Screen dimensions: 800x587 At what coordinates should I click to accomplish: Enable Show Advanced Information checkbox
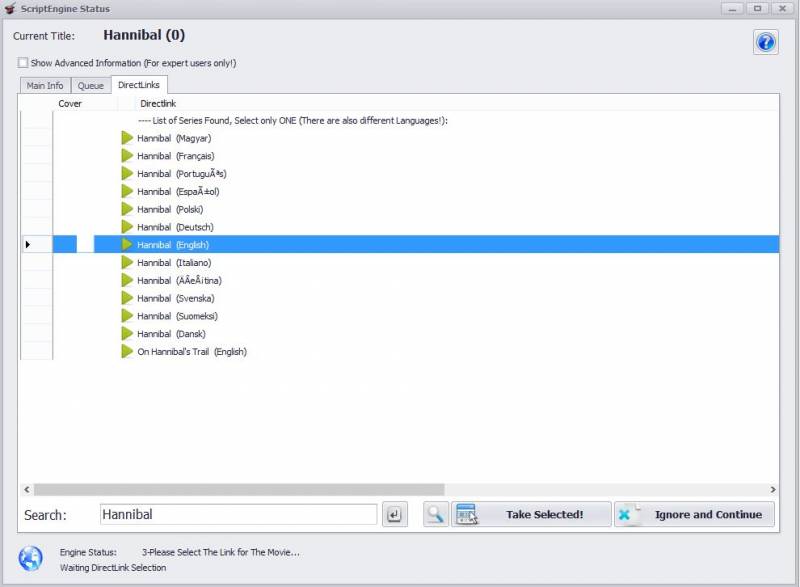tap(23, 63)
